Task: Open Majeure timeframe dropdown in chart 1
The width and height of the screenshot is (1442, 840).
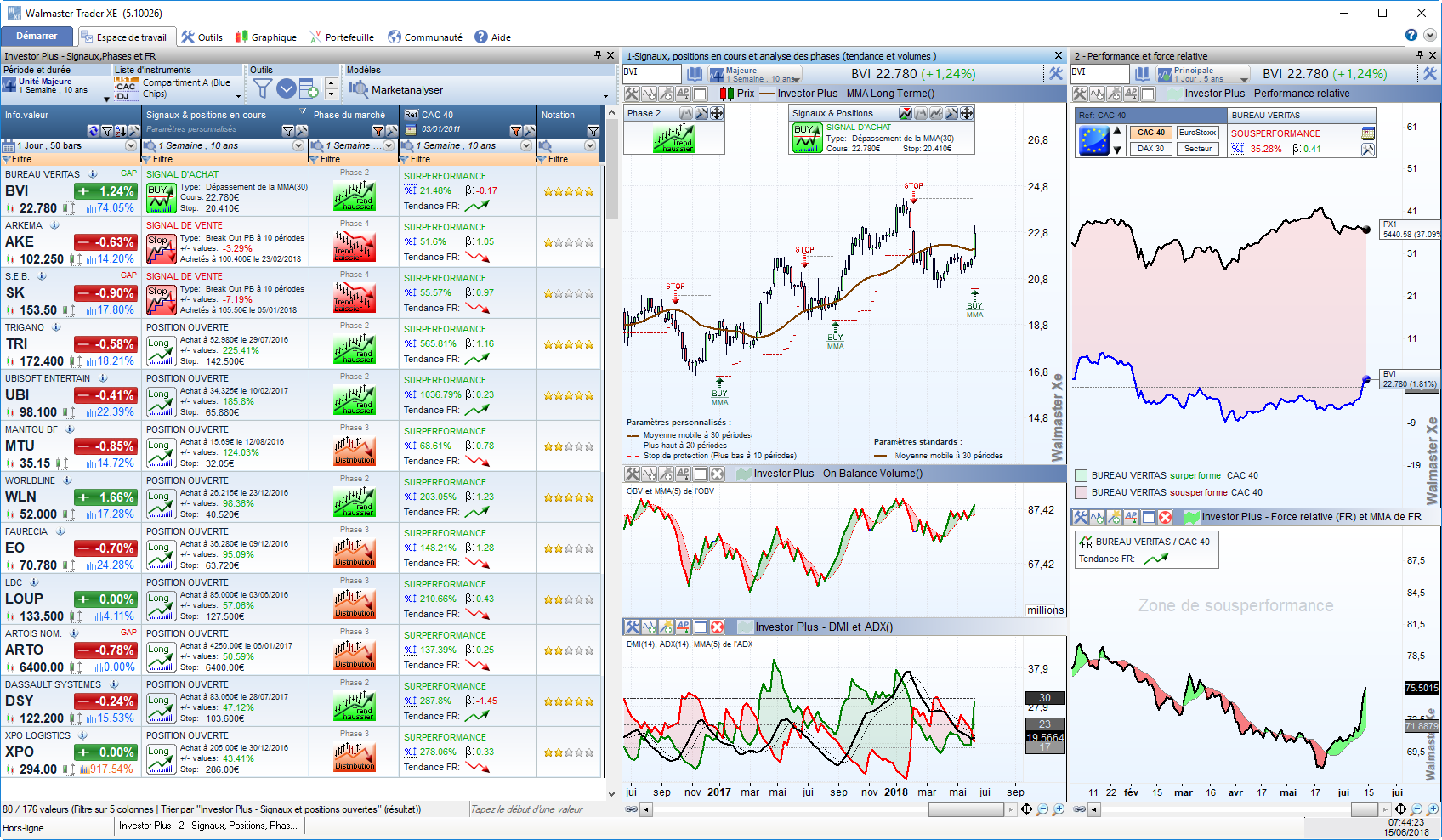Action: [754, 75]
